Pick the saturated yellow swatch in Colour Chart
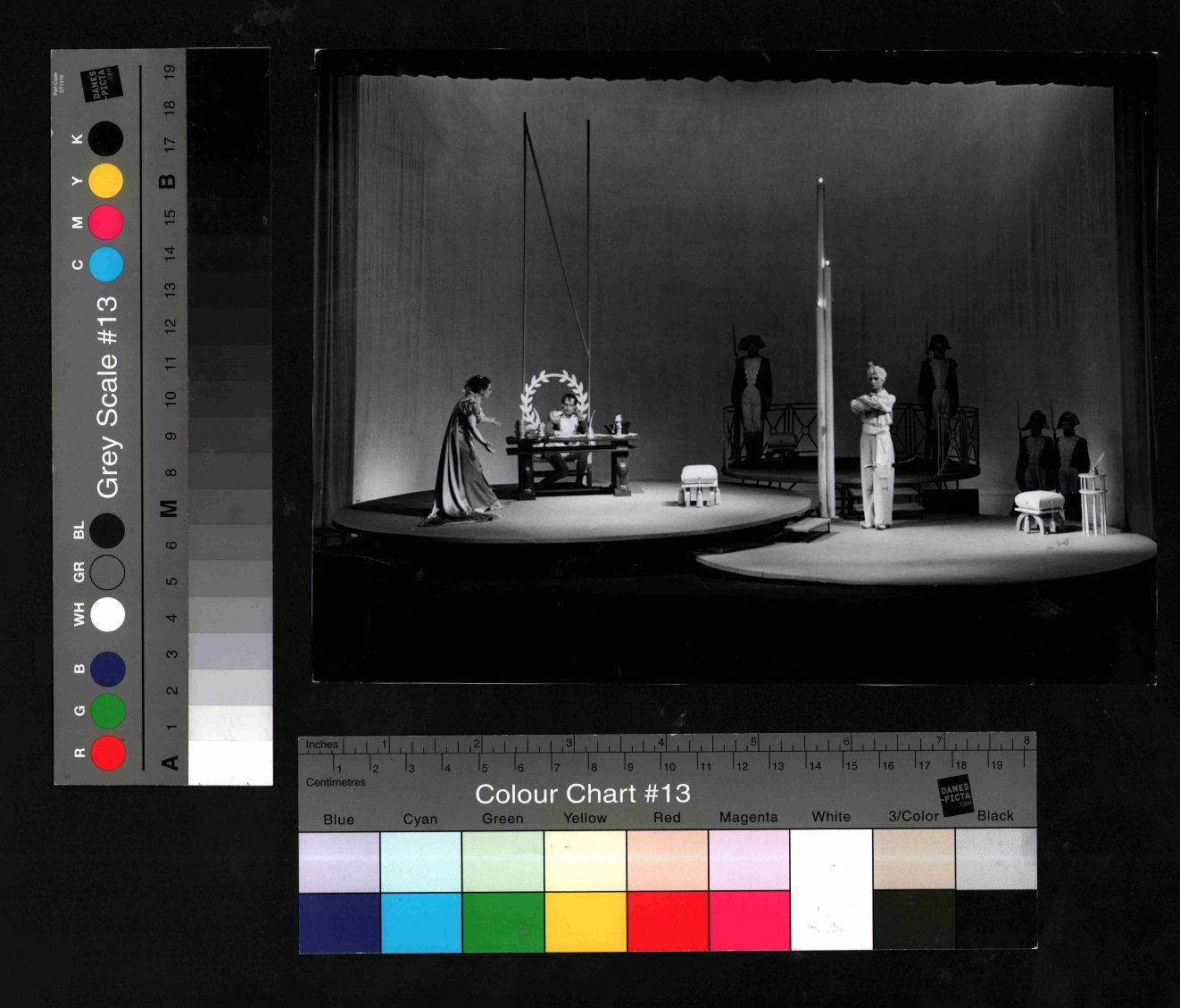The image size is (1180, 1008). pyautogui.click(x=586, y=921)
